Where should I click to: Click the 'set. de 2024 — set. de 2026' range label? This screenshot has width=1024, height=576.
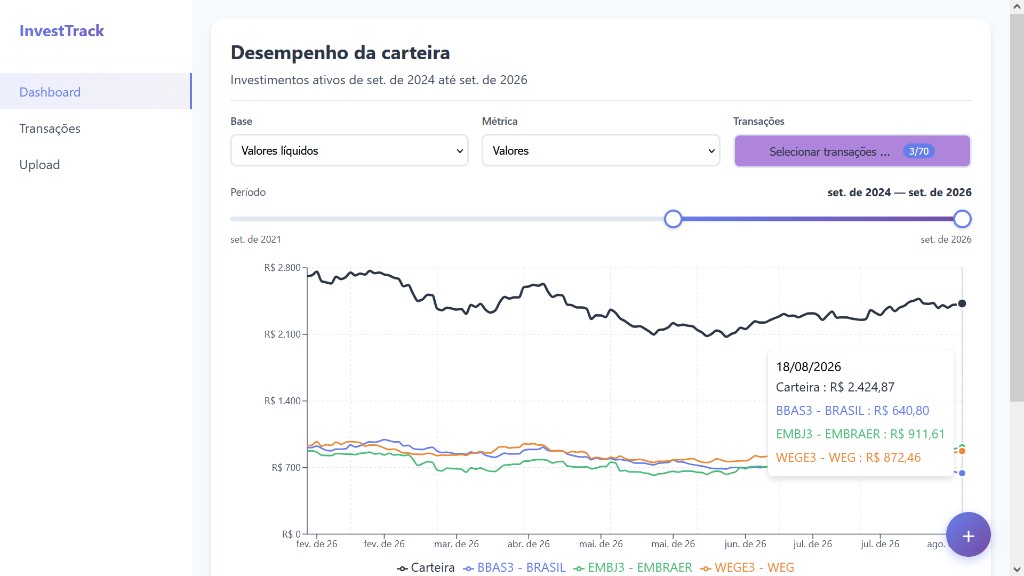(899, 192)
